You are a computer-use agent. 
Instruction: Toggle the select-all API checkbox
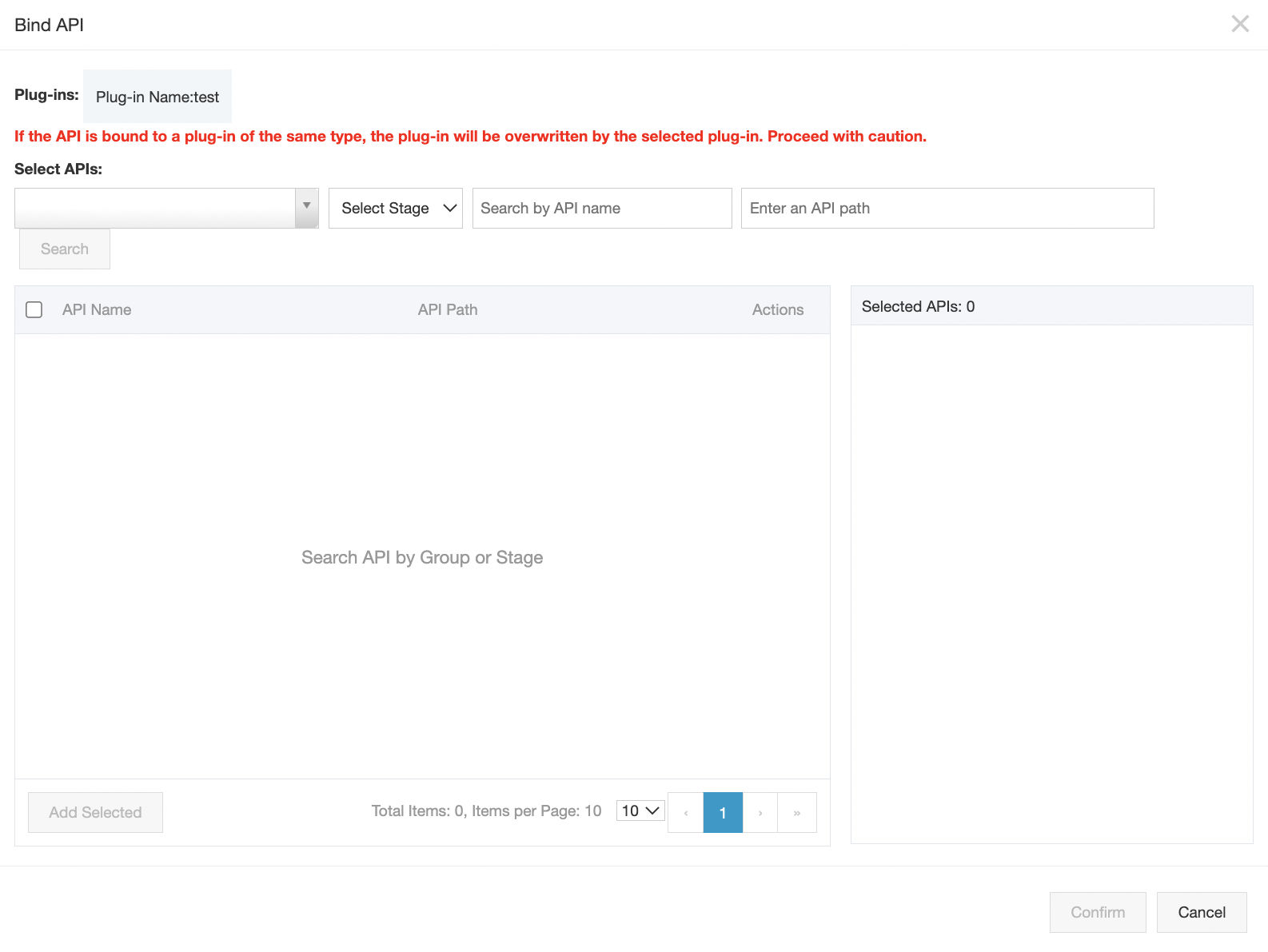tap(34, 309)
